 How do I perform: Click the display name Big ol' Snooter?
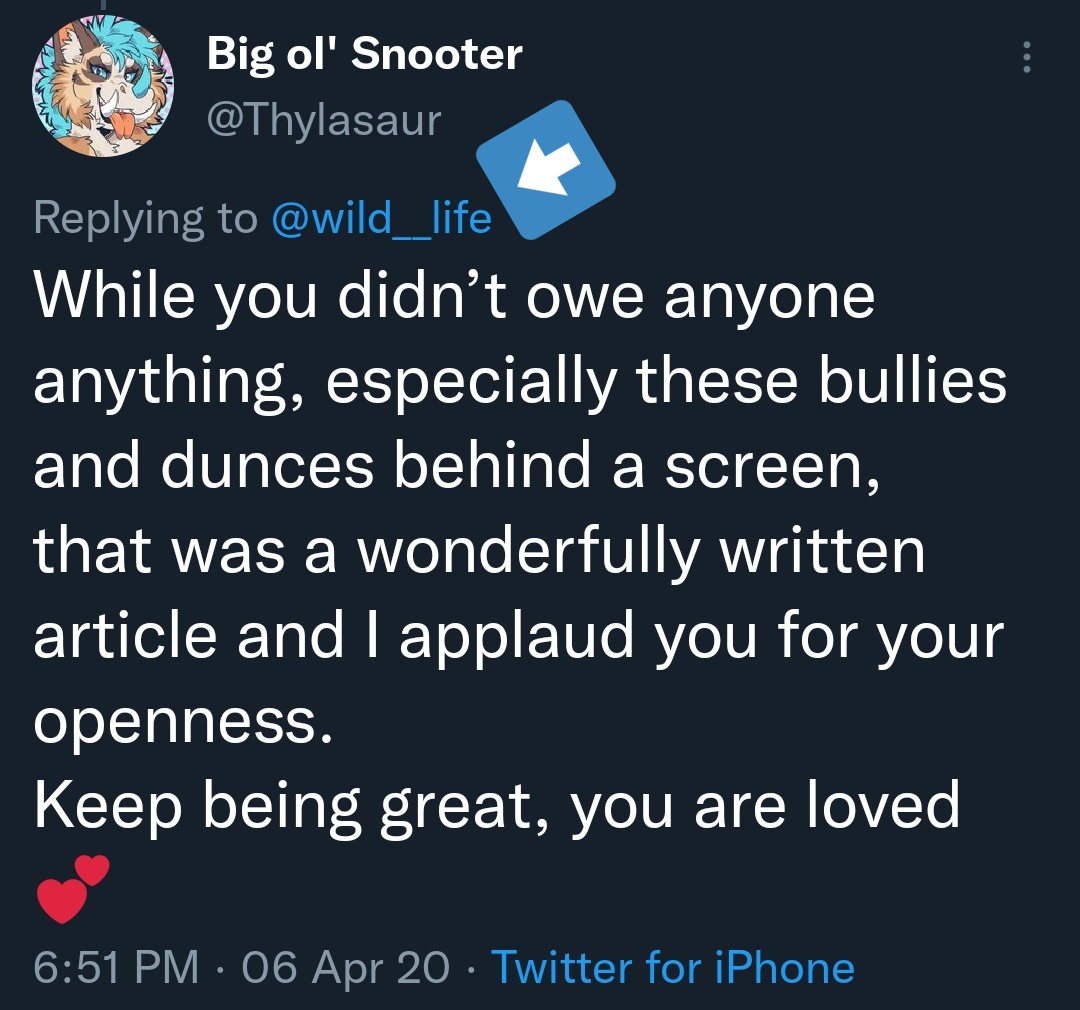click(x=364, y=54)
